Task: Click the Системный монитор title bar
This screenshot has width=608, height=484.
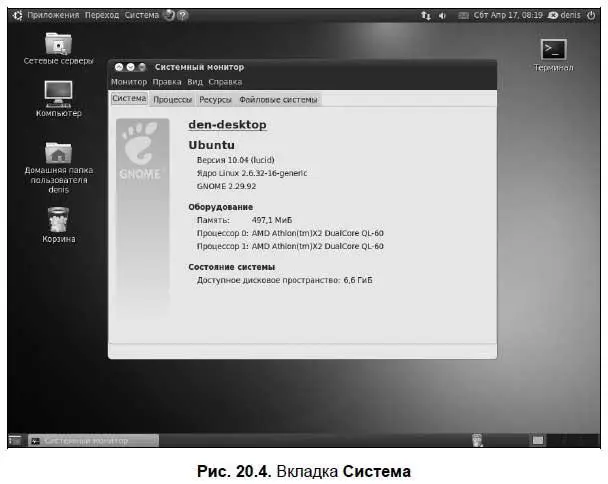Action: coord(302,67)
